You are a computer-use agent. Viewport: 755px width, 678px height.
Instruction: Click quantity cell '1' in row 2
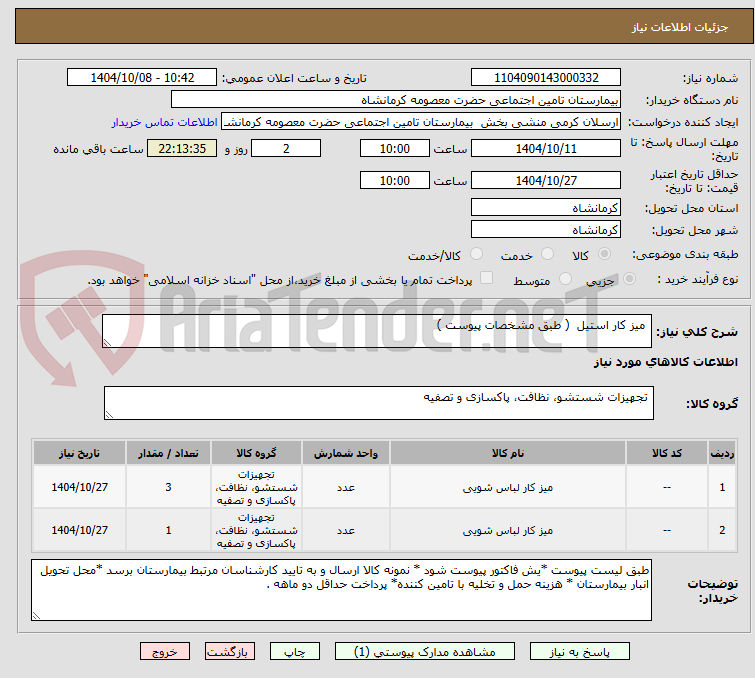pos(168,530)
